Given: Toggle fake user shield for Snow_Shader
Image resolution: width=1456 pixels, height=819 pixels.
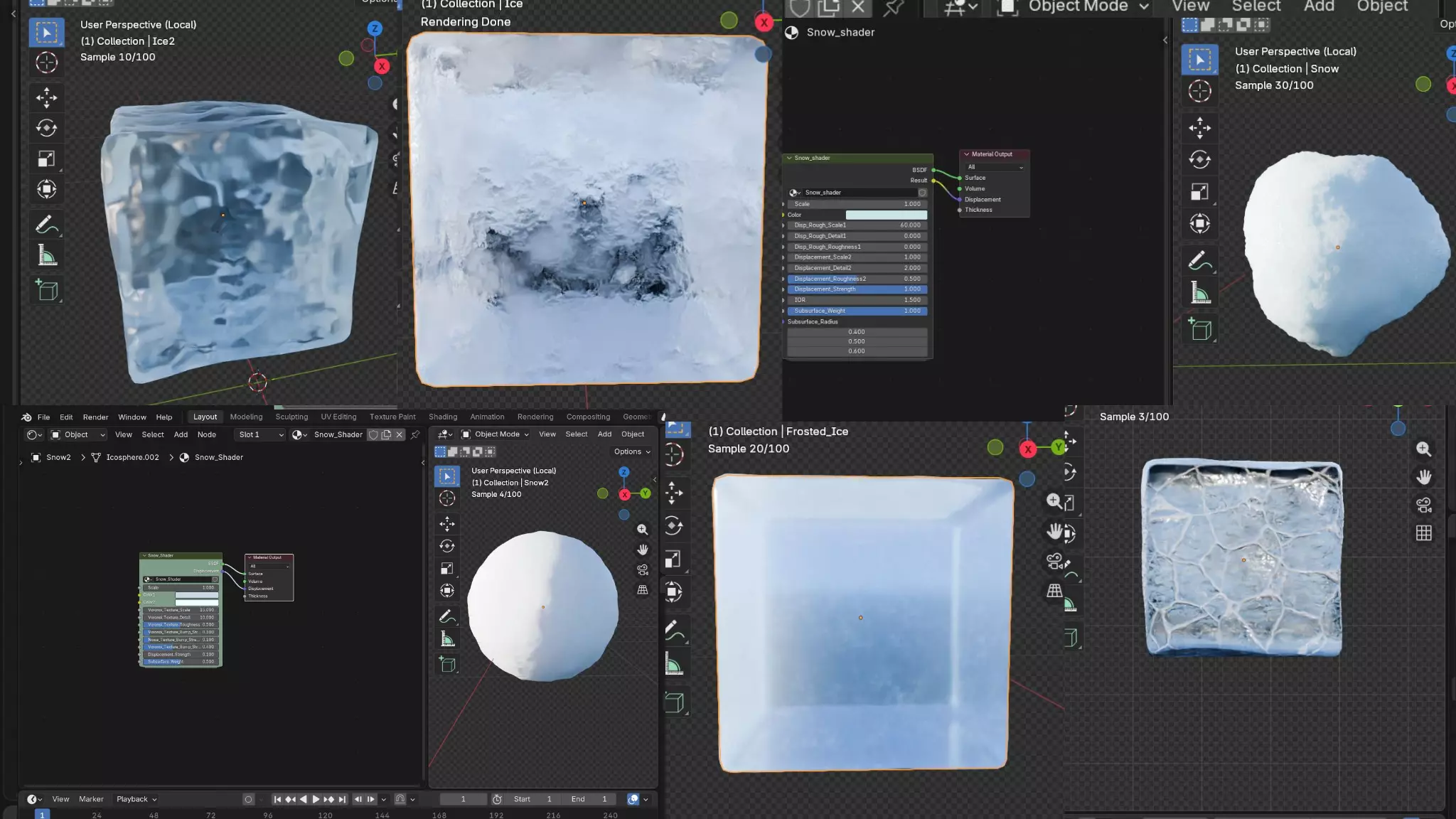Looking at the screenshot, I should point(373,434).
